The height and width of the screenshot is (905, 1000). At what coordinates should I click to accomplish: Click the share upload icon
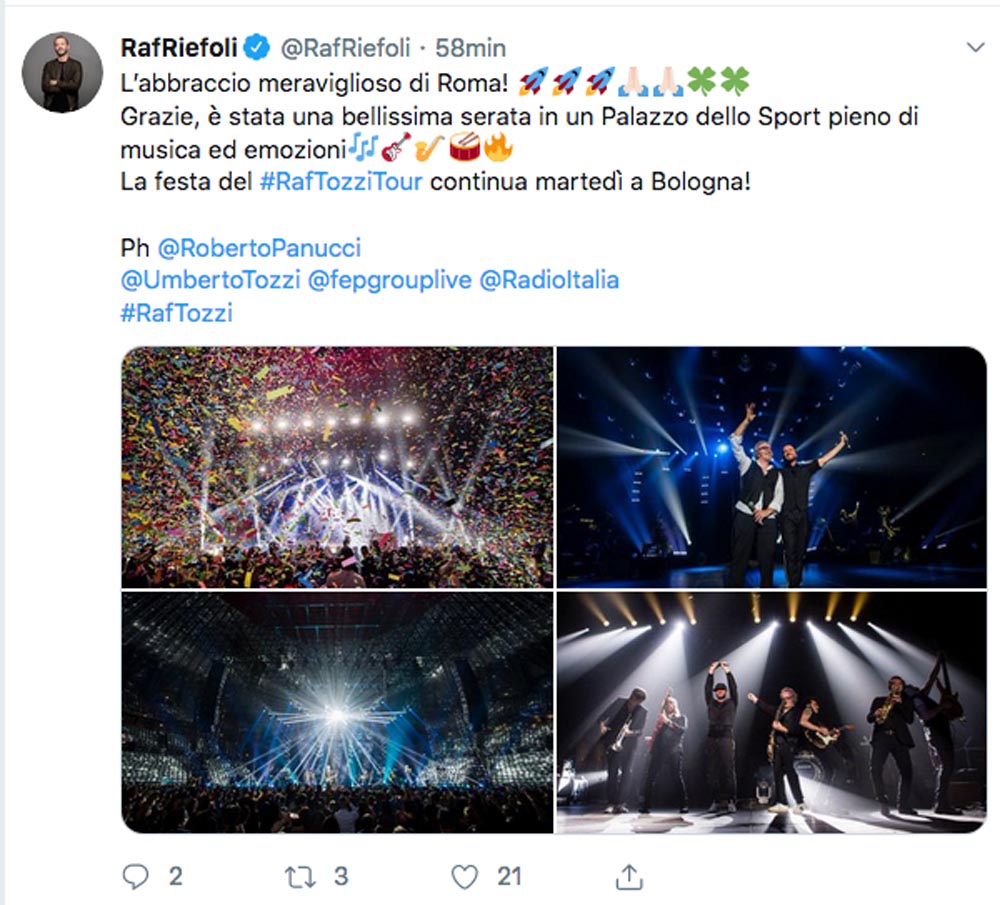[629, 876]
